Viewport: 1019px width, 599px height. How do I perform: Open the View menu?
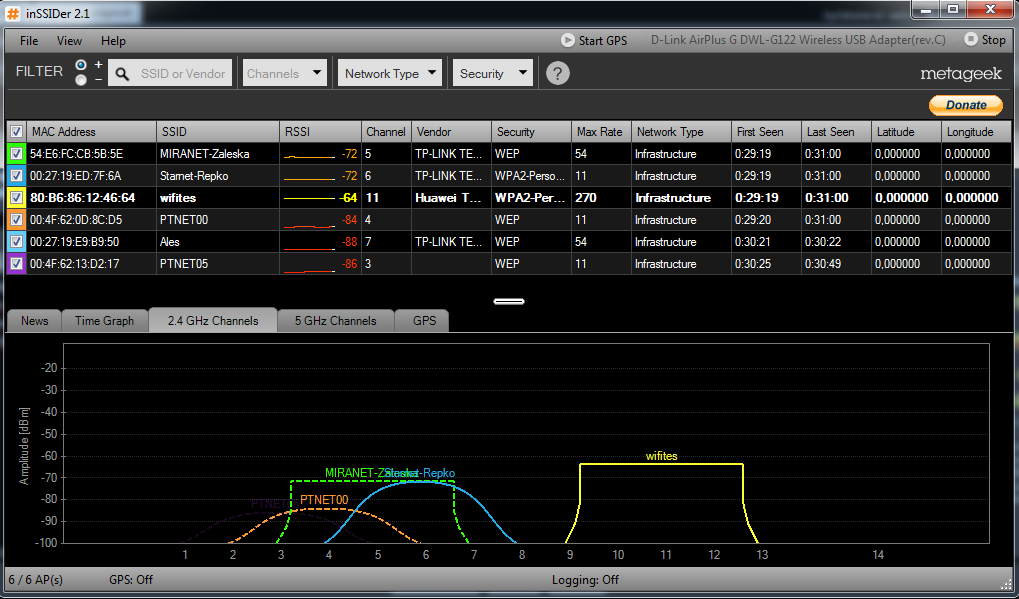pyautogui.click(x=70, y=41)
